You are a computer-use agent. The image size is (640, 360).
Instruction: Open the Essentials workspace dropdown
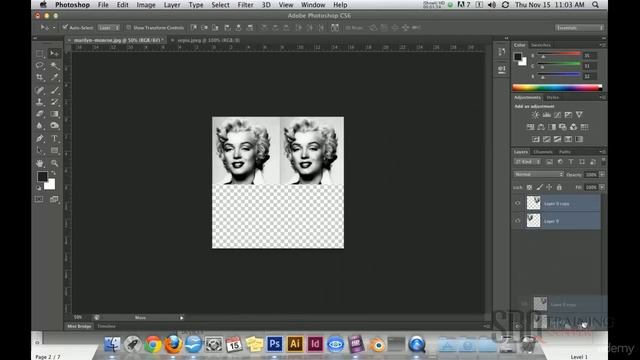click(x=579, y=28)
